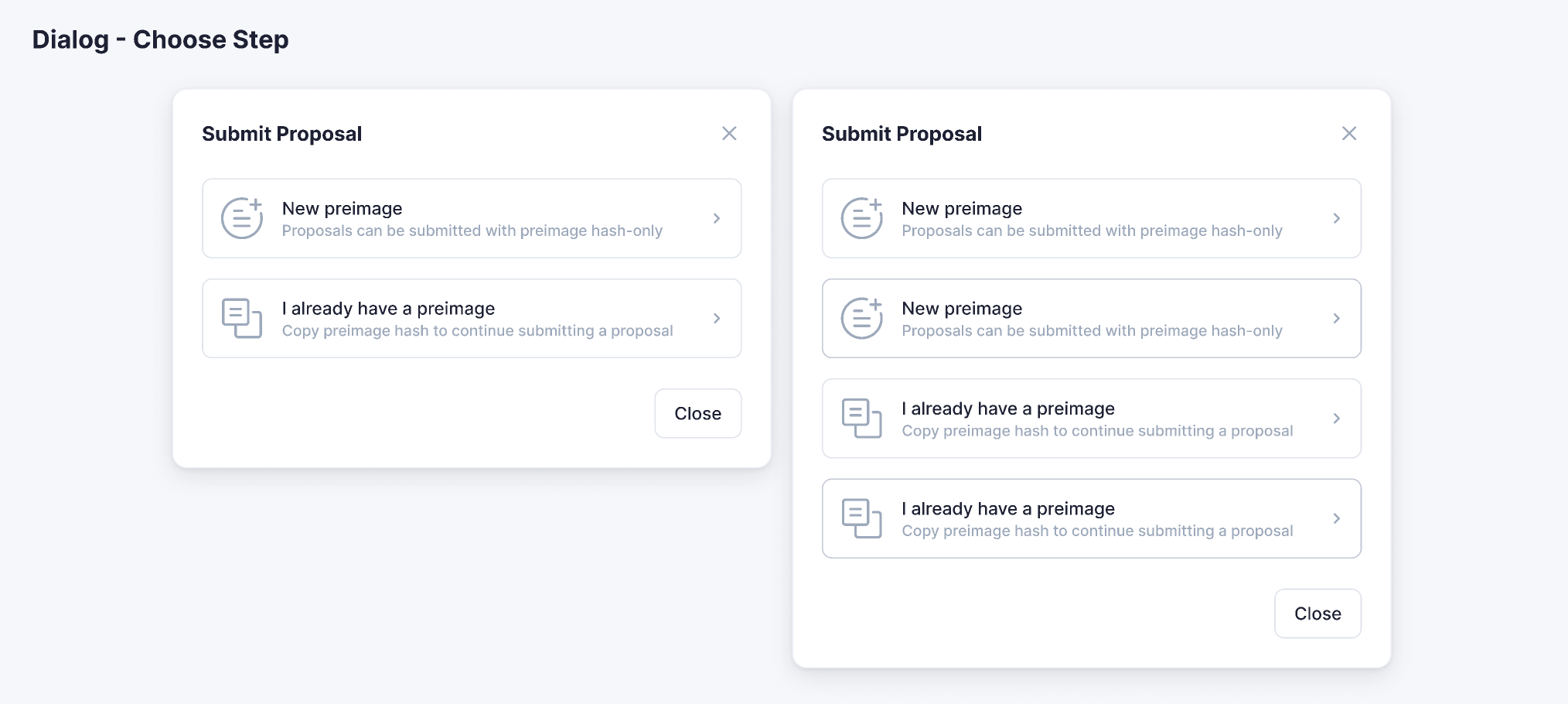
Task: Select the highlighted I already have a preimage option
Action: [x=1091, y=518]
